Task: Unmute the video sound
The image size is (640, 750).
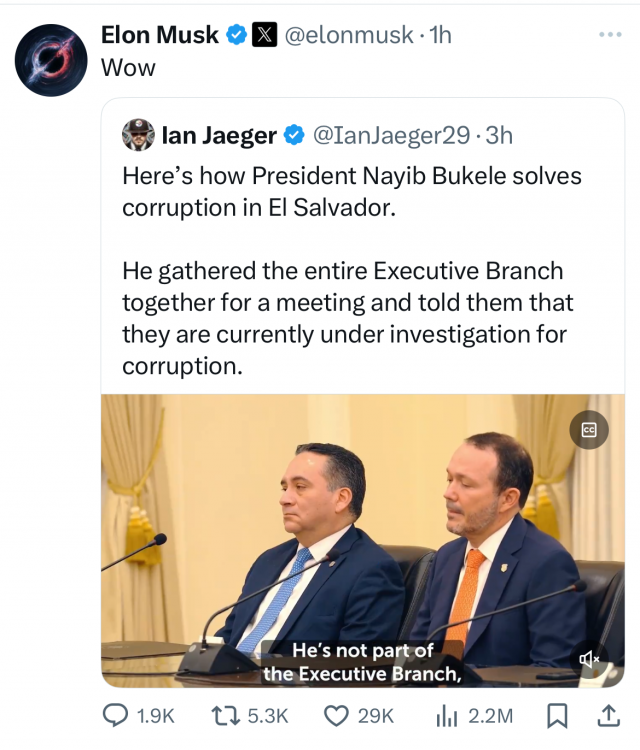Action: (589, 658)
